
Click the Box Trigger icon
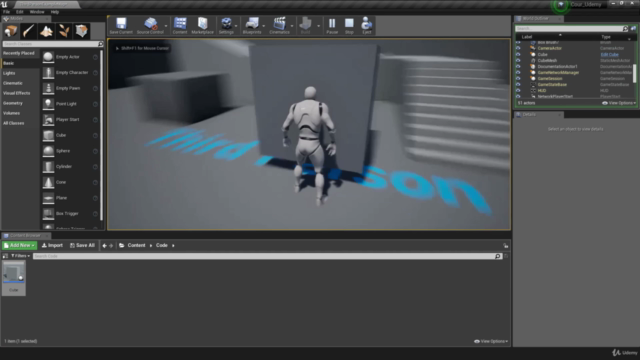pos(48,213)
